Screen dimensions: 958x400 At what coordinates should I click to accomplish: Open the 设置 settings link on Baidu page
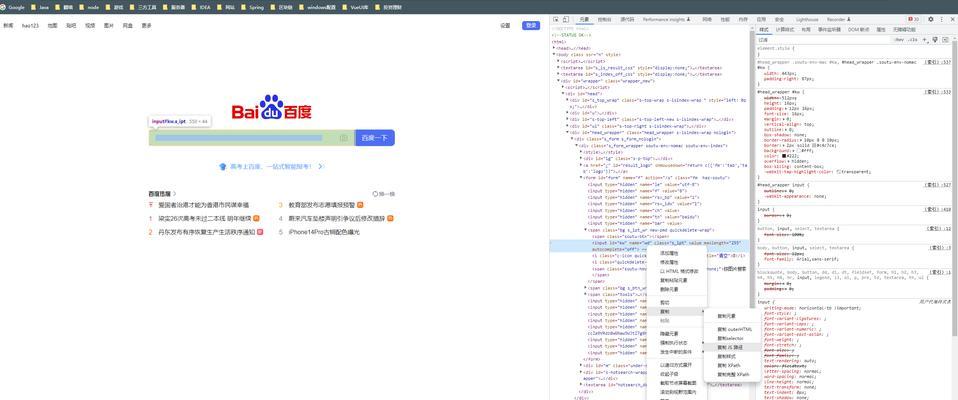505,26
